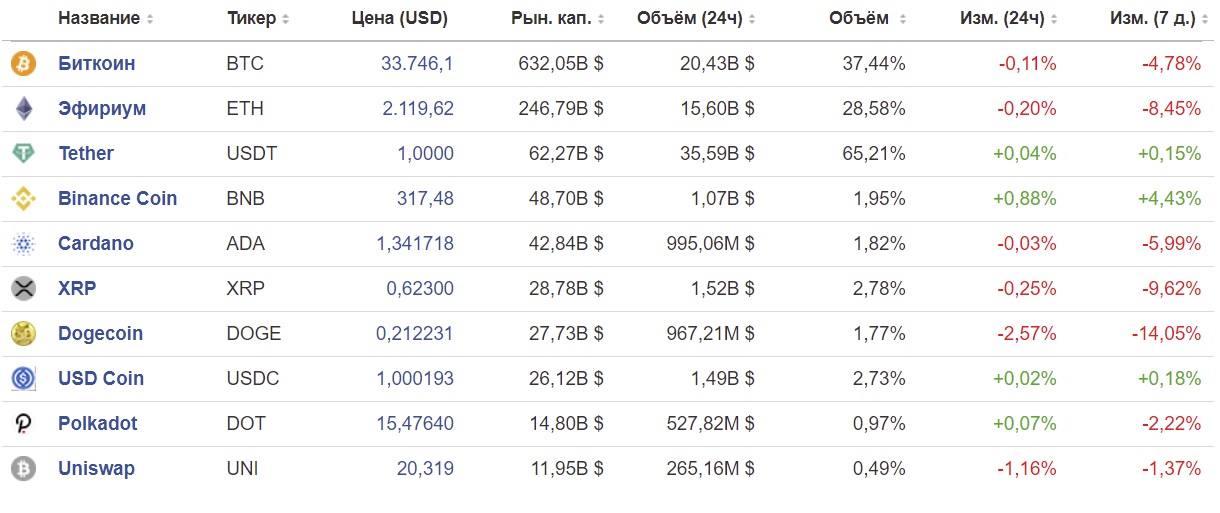
Task: Open the Dogecoin link
Action: coord(101,334)
